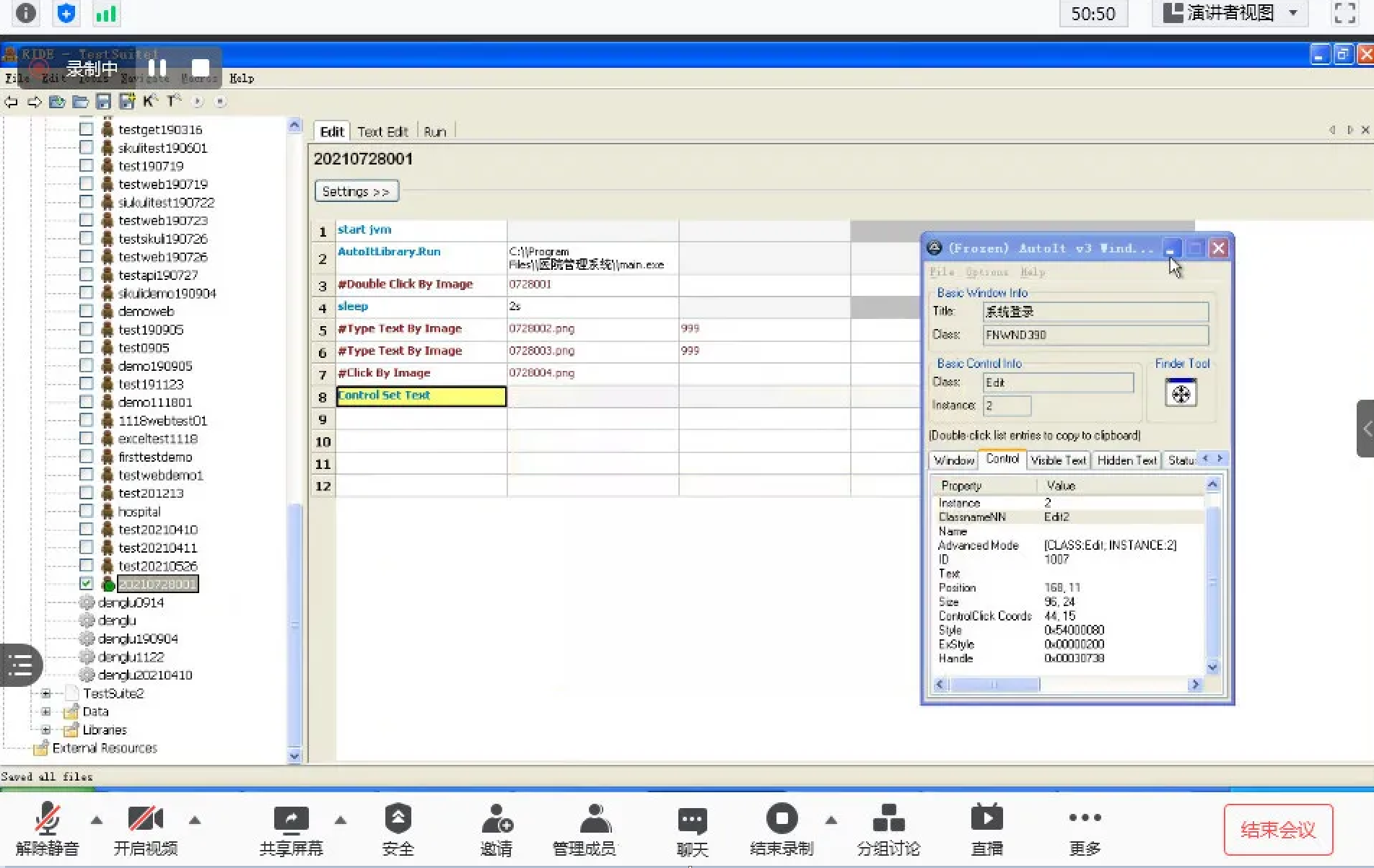Open 安全 security options
The height and width of the screenshot is (868, 1374).
pyautogui.click(x=398, y=830)
